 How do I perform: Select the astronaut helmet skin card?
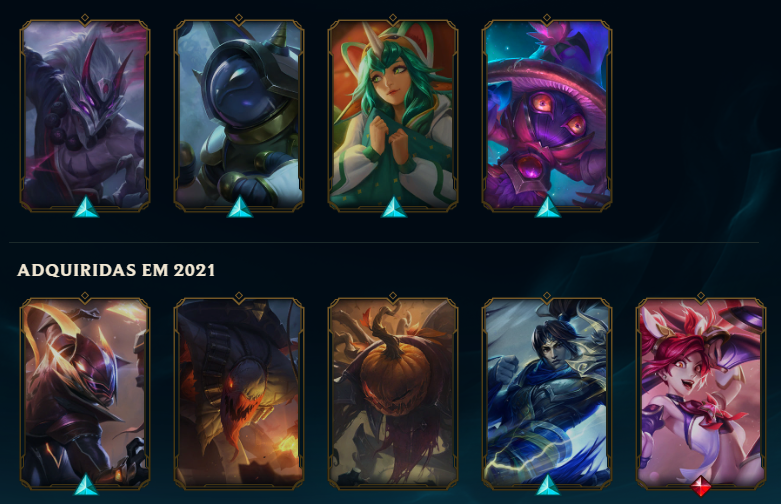coord(239,116)
